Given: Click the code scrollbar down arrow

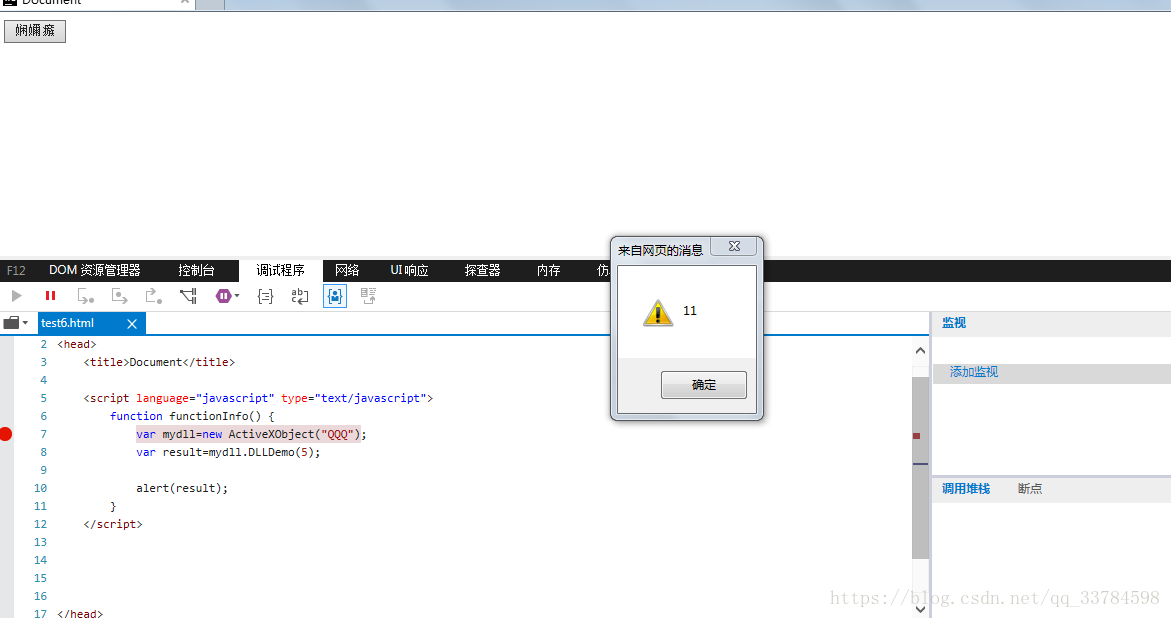Looking at the screenshot, I should tap(920, 609).
